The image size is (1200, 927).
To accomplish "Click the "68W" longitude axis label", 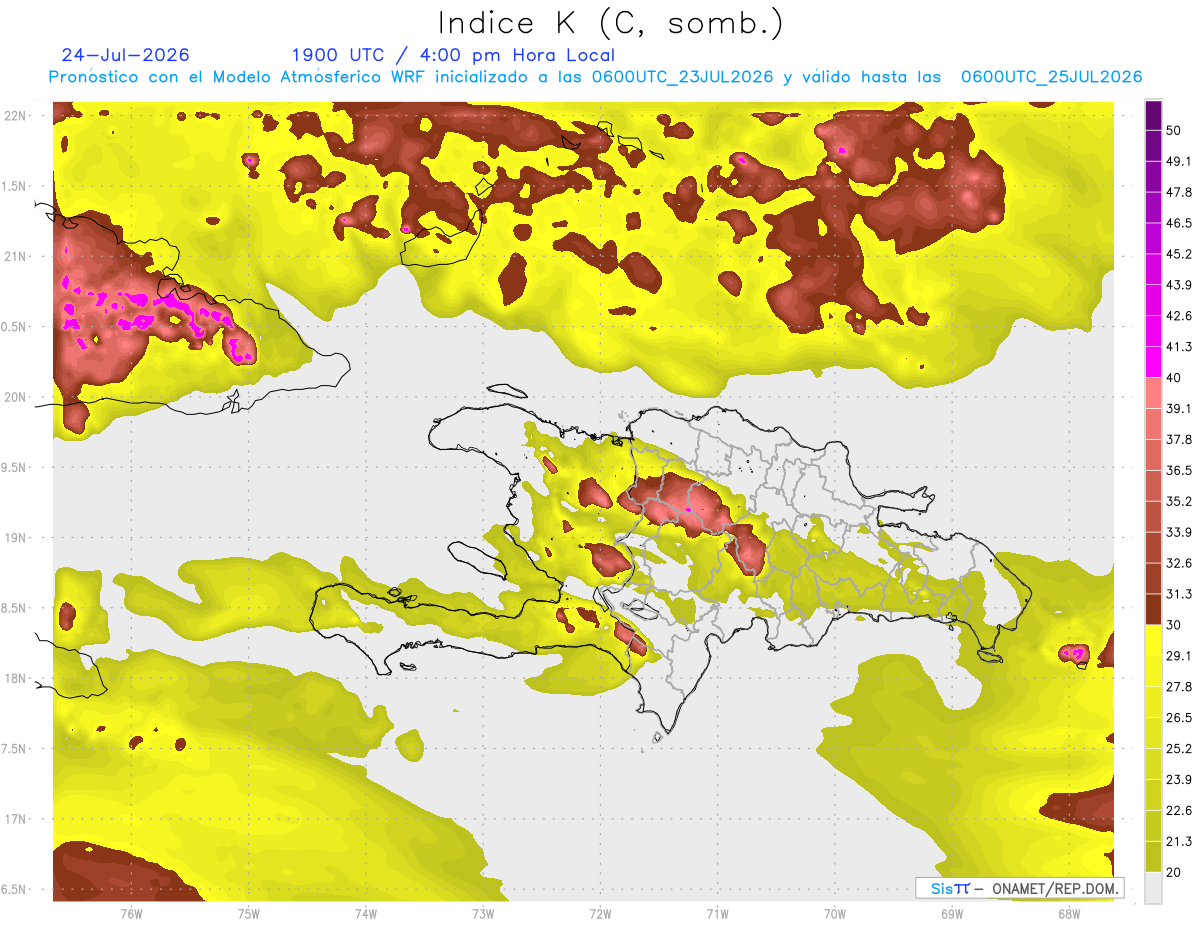I will tap(1069, 913).
